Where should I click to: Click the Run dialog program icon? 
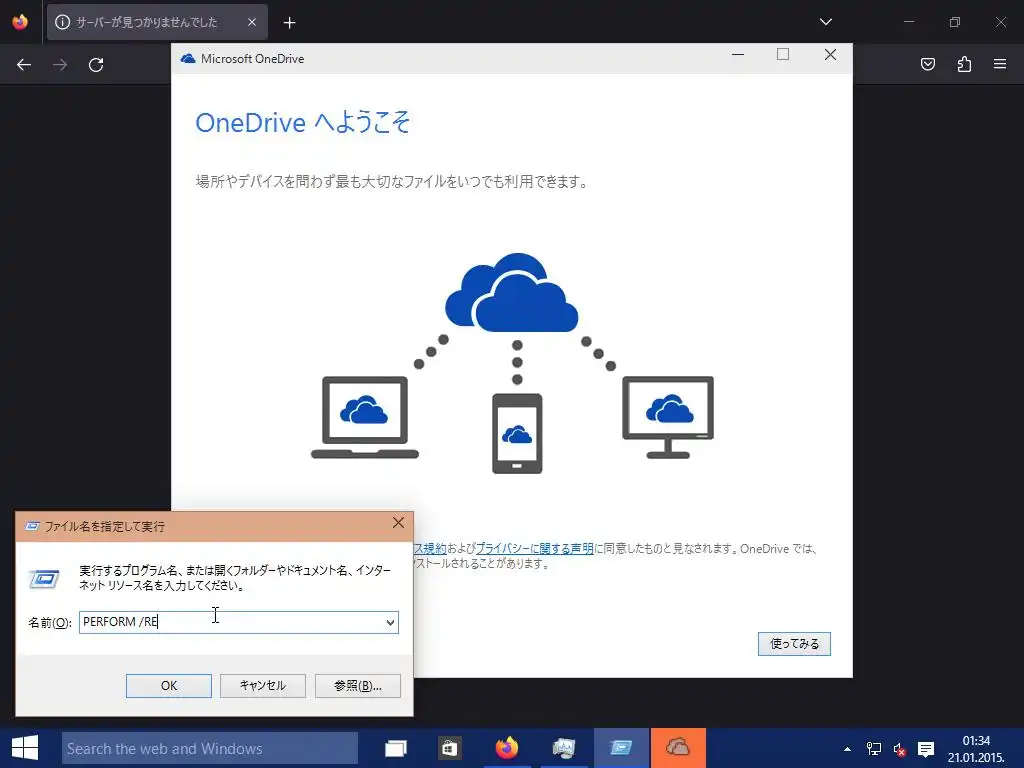tap(44, 579)
